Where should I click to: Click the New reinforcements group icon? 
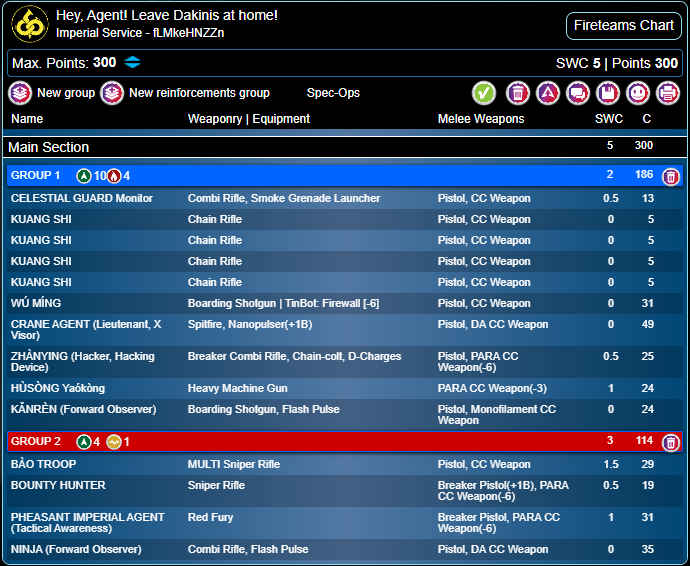pyautogui.click(x=112, y=93)
